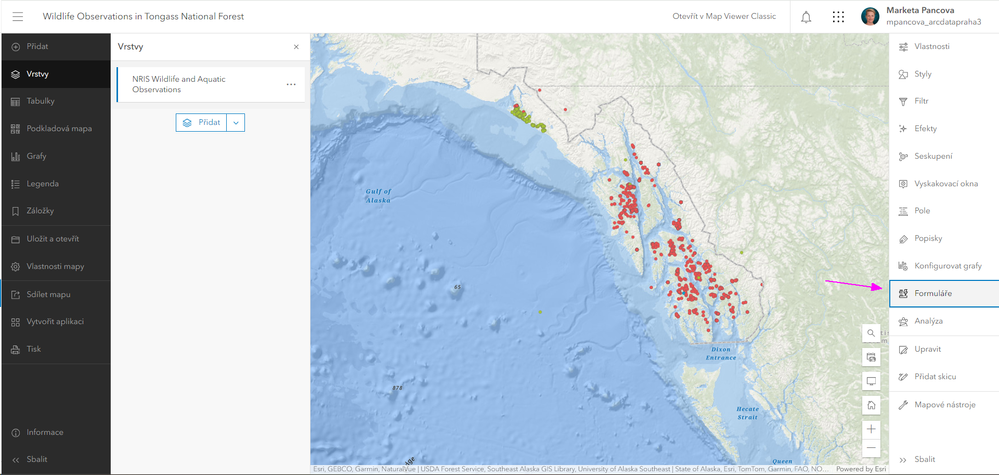The height and width of the screenshot is (475, 999).
Task: Click Sdílet mapu
Action: (x=55, y=295)
